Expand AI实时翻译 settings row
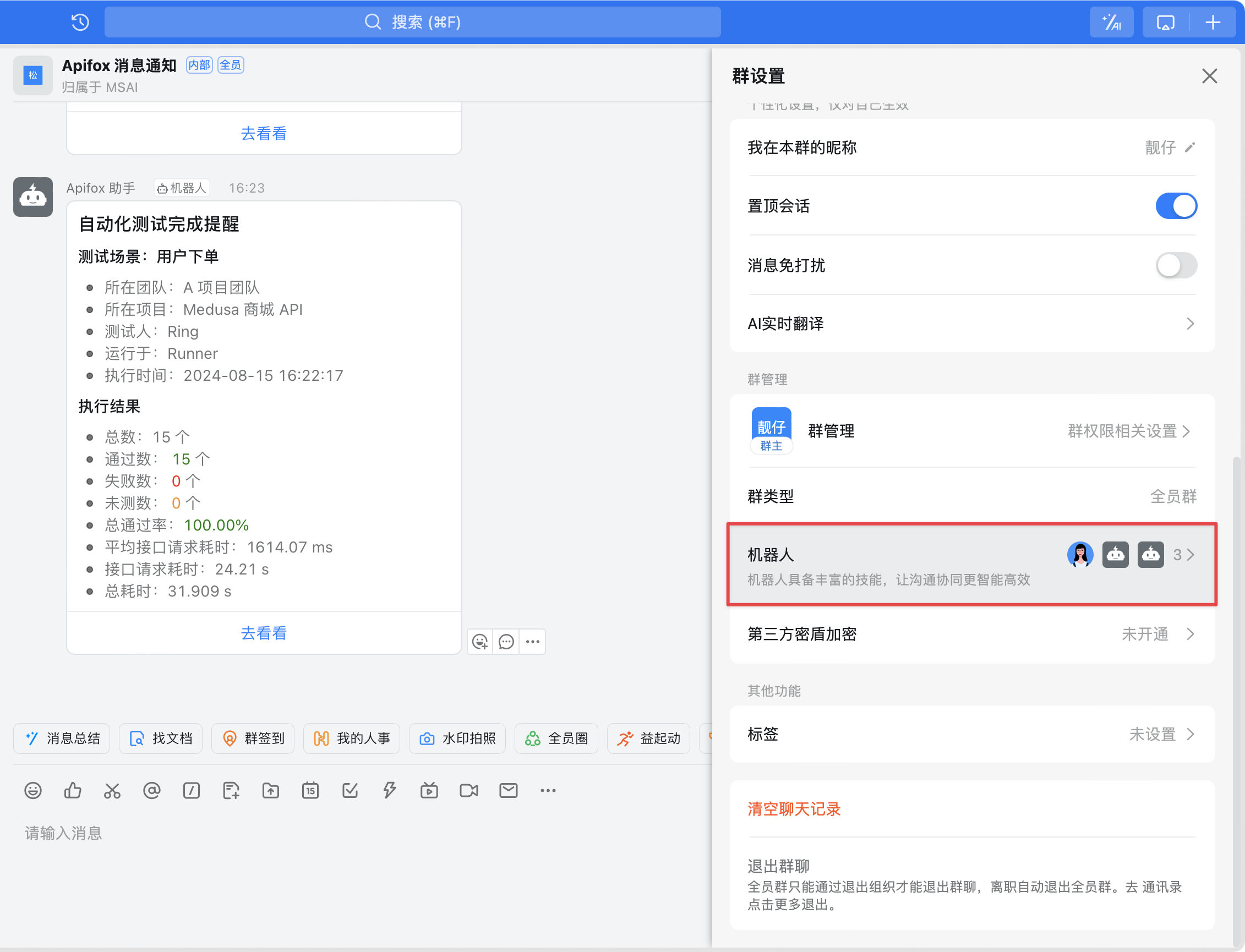 [x=971, y=324]
